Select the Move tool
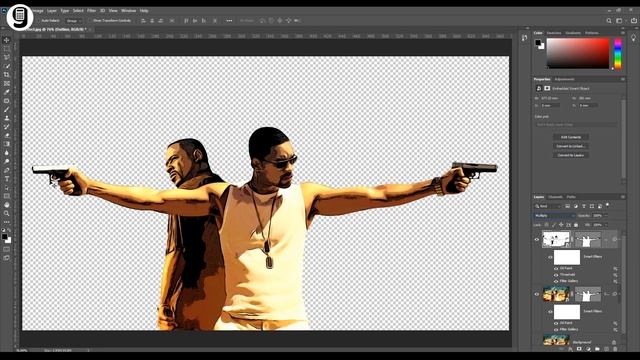 7,40
